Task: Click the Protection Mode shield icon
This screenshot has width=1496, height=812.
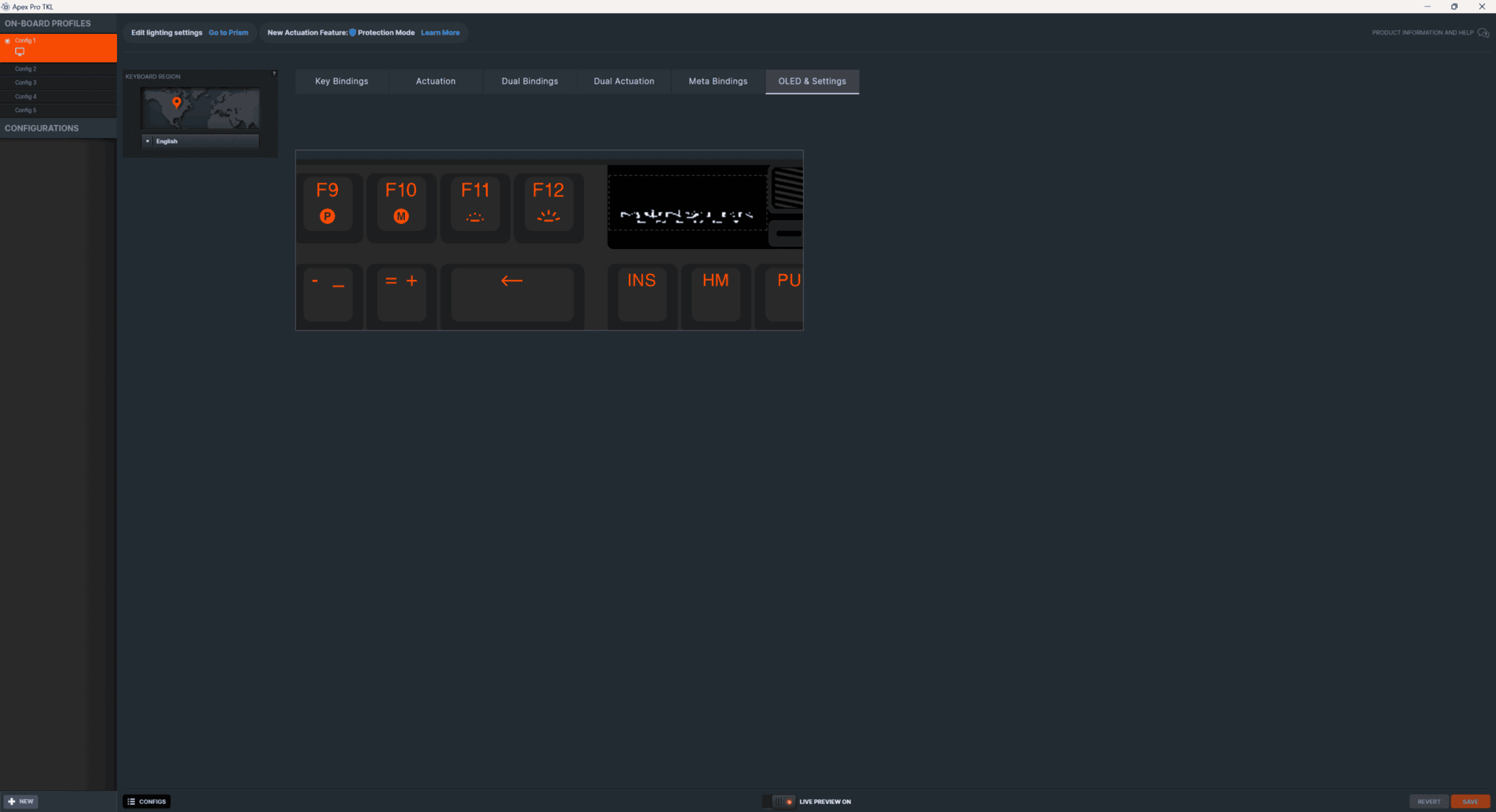Action: point(352,32)
